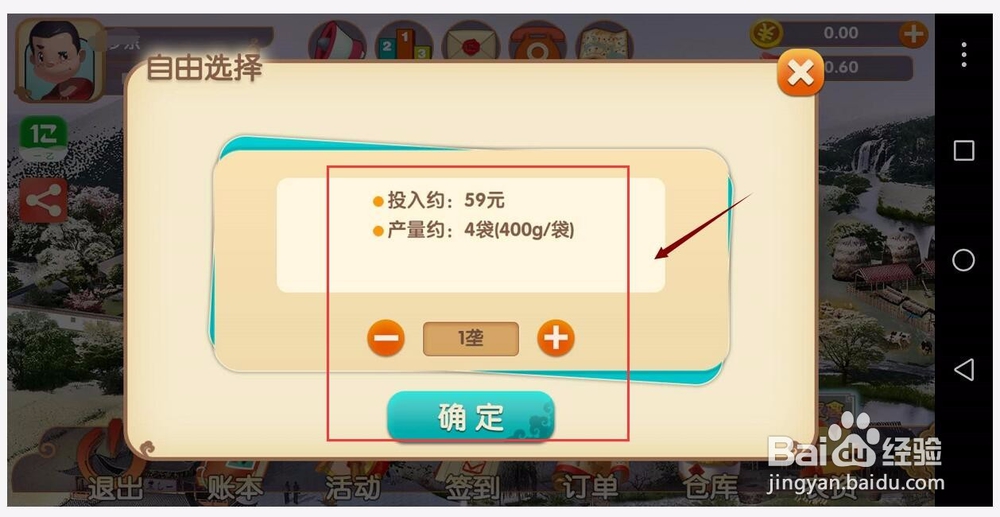Select the 1垄 quantity field

tap(471, 339)
